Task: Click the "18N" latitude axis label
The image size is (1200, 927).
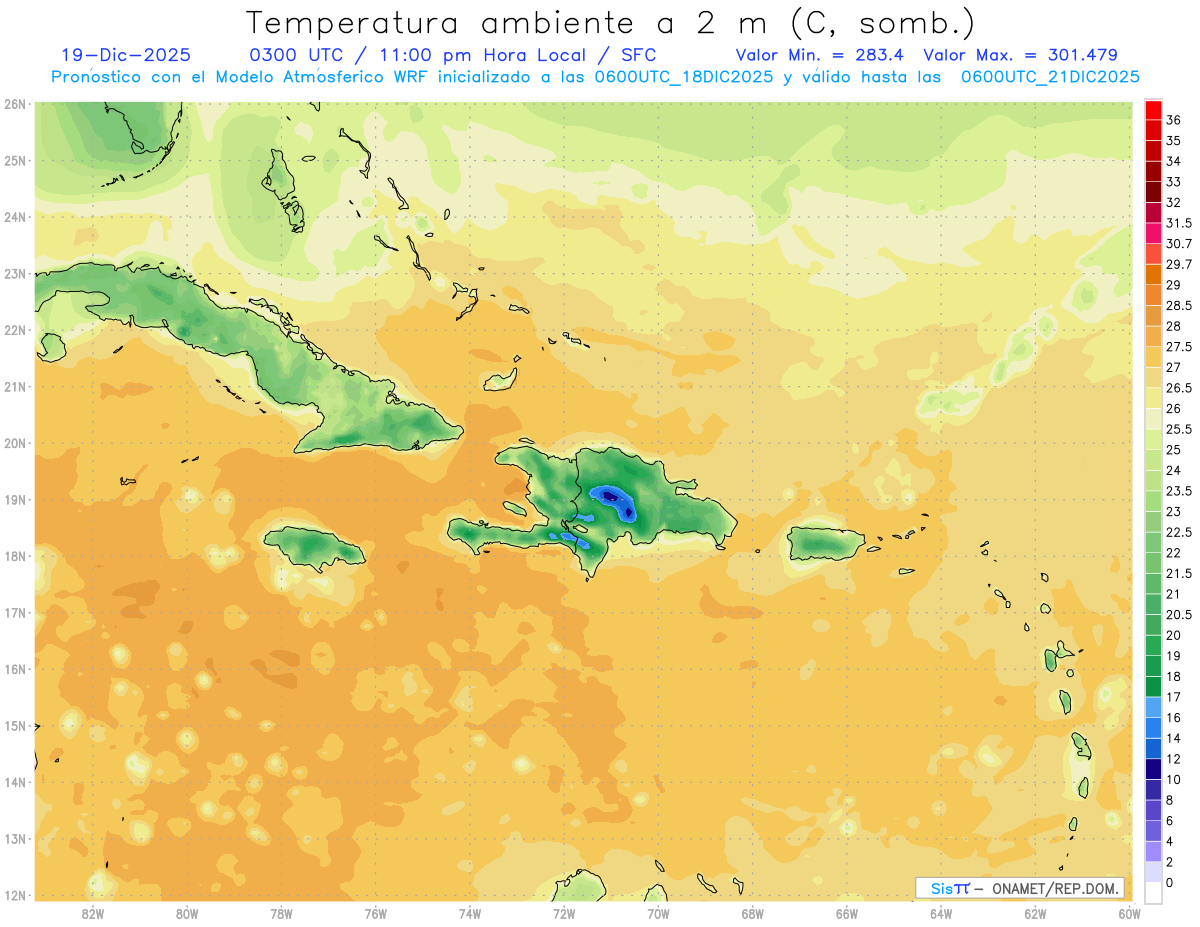Action: (14, 556)
